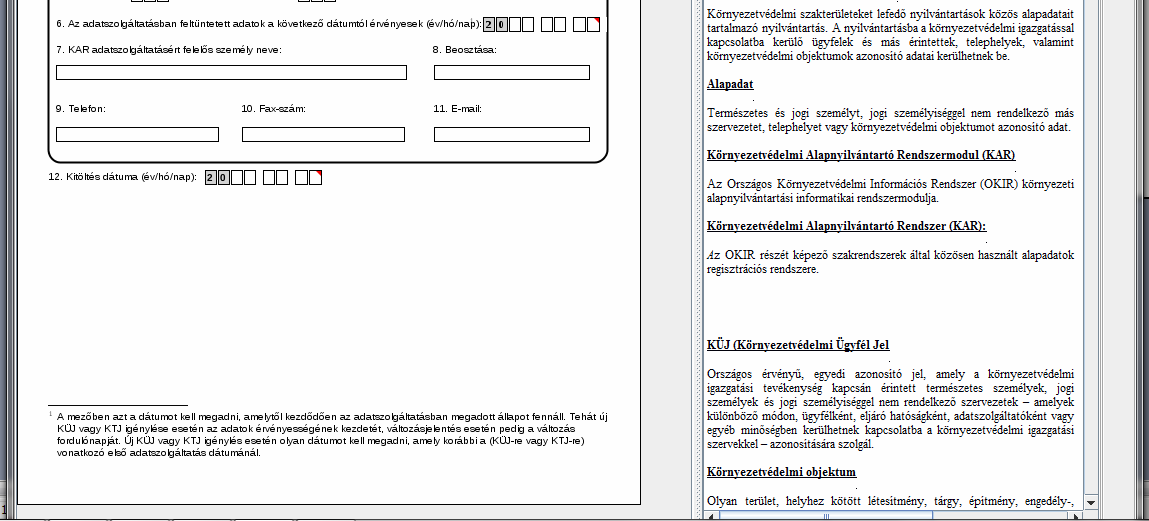Image resolution: width=1149 pixels, height=521 pixels.
Task: Click the '8. Beosztása:' label
Action: 465,50
